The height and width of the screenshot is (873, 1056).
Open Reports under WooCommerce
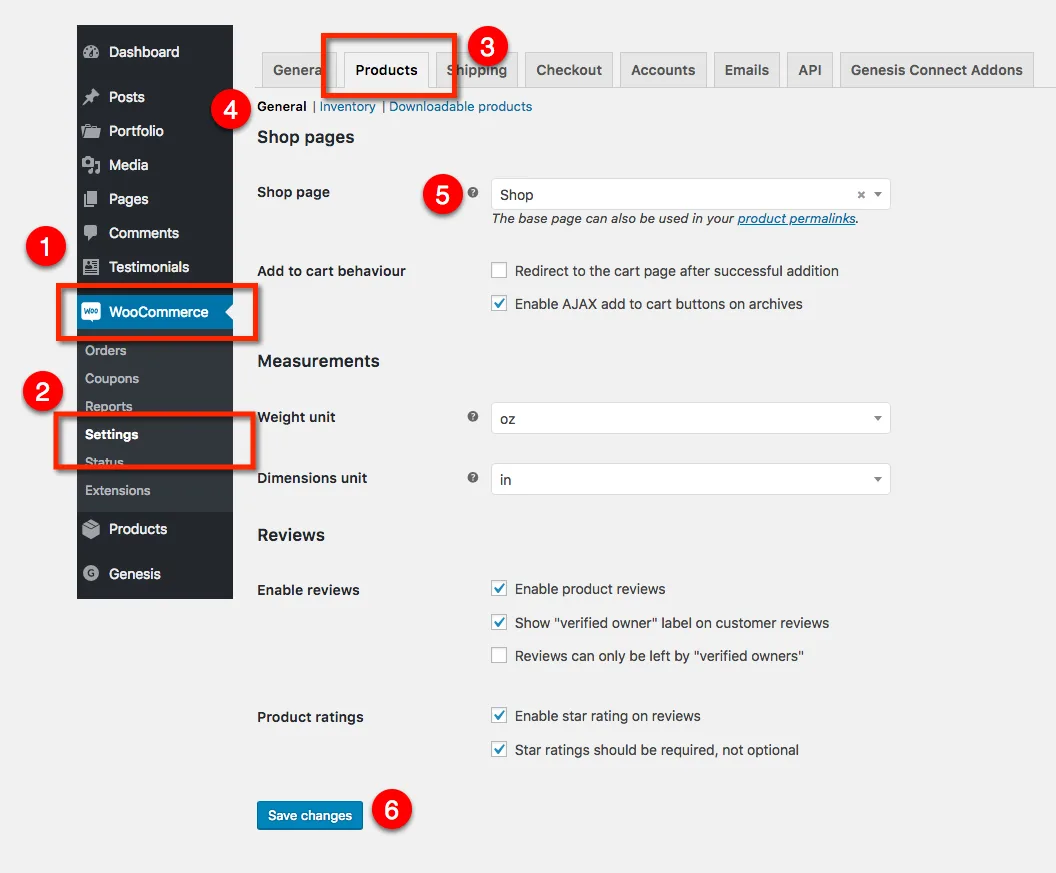click(108, 406)
